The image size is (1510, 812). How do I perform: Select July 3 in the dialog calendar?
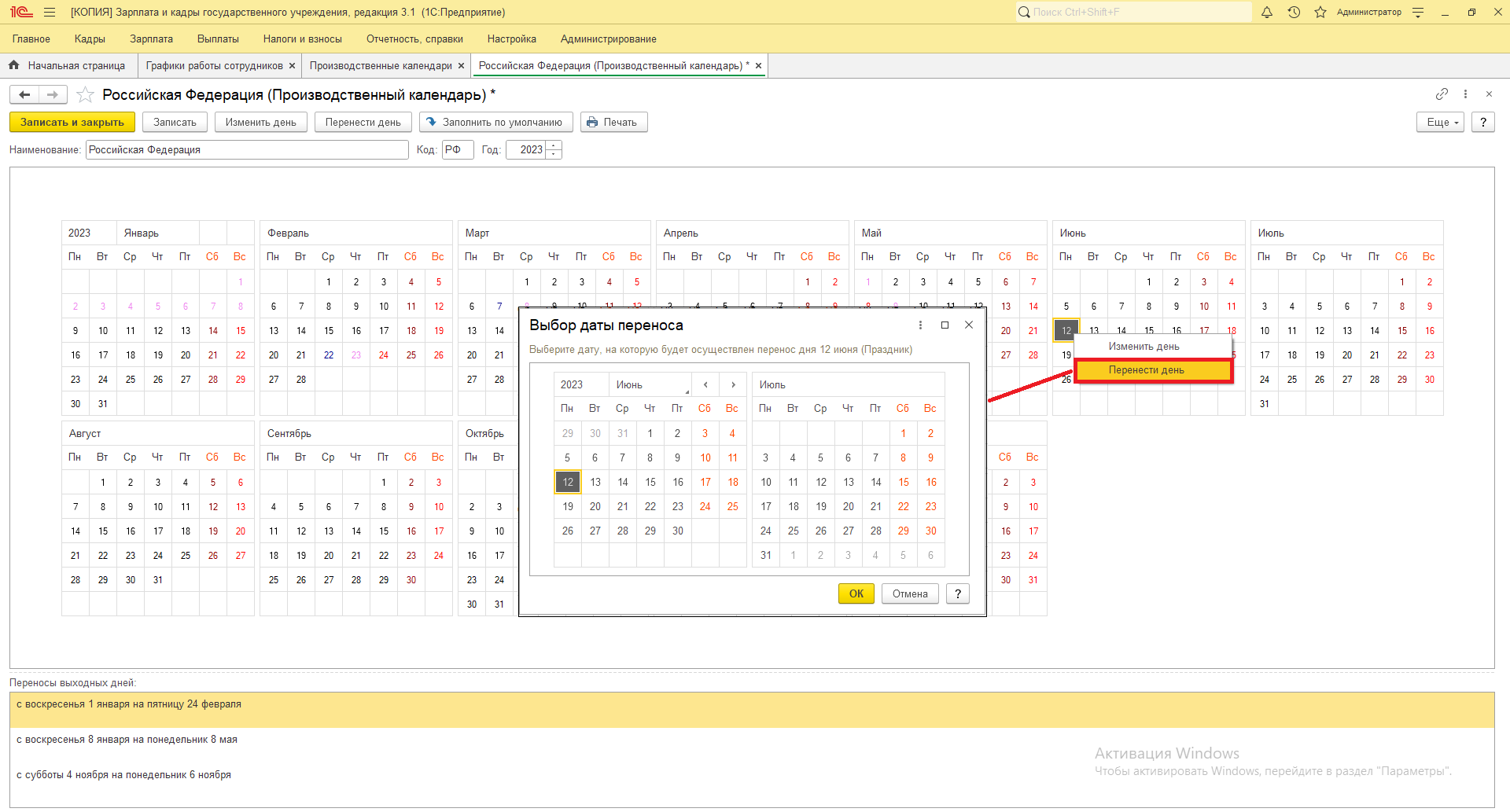tap(765, 457)
